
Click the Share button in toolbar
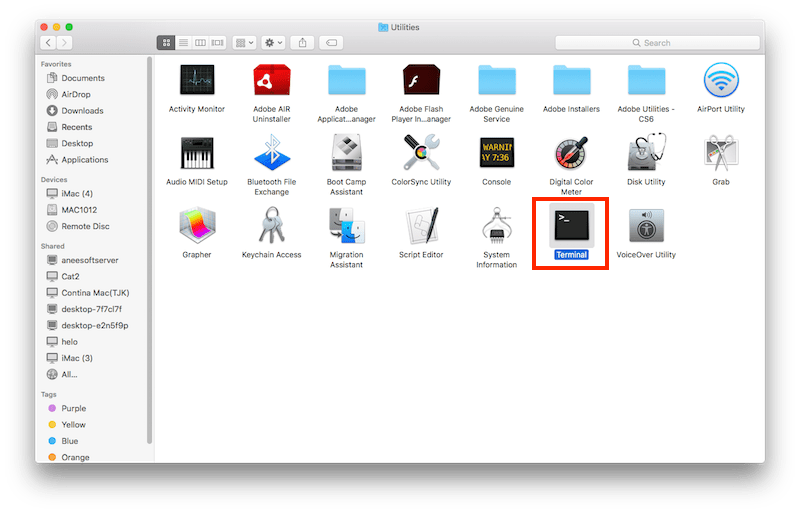(x=303, y=43)
